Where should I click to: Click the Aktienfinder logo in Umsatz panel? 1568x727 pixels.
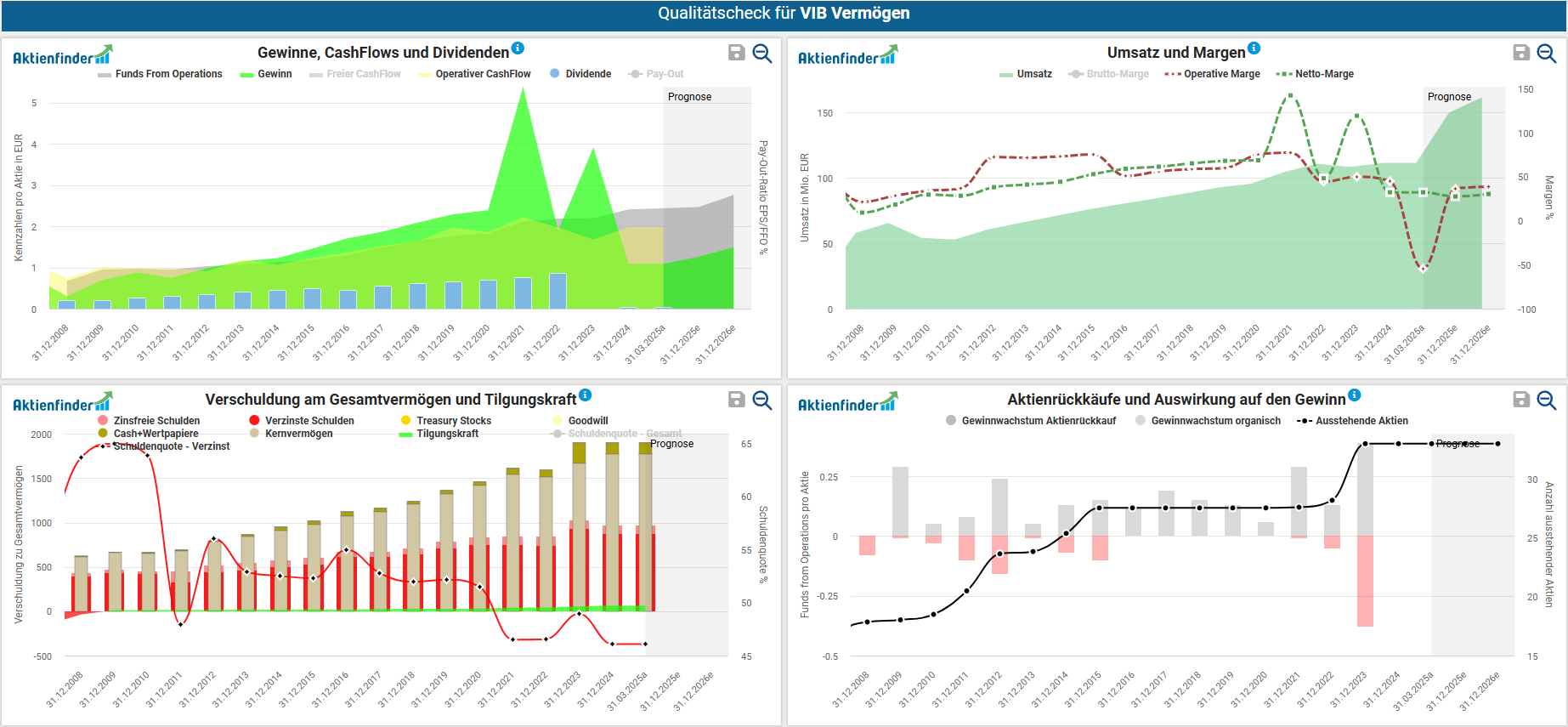coord(846,56)
